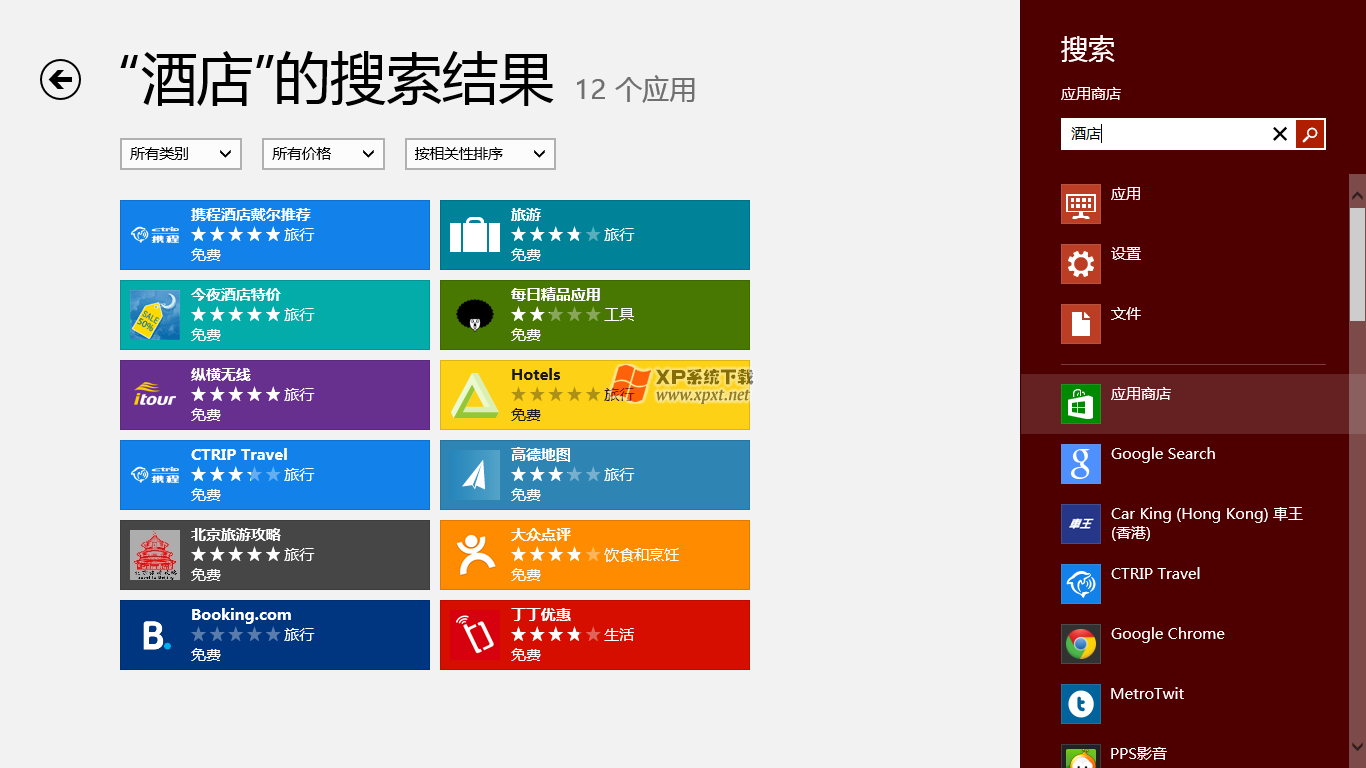The width and height of the screenshot is (1366, 768).
Task: Click the search panel scrollbar thumb
Action: pos(1357,264)
